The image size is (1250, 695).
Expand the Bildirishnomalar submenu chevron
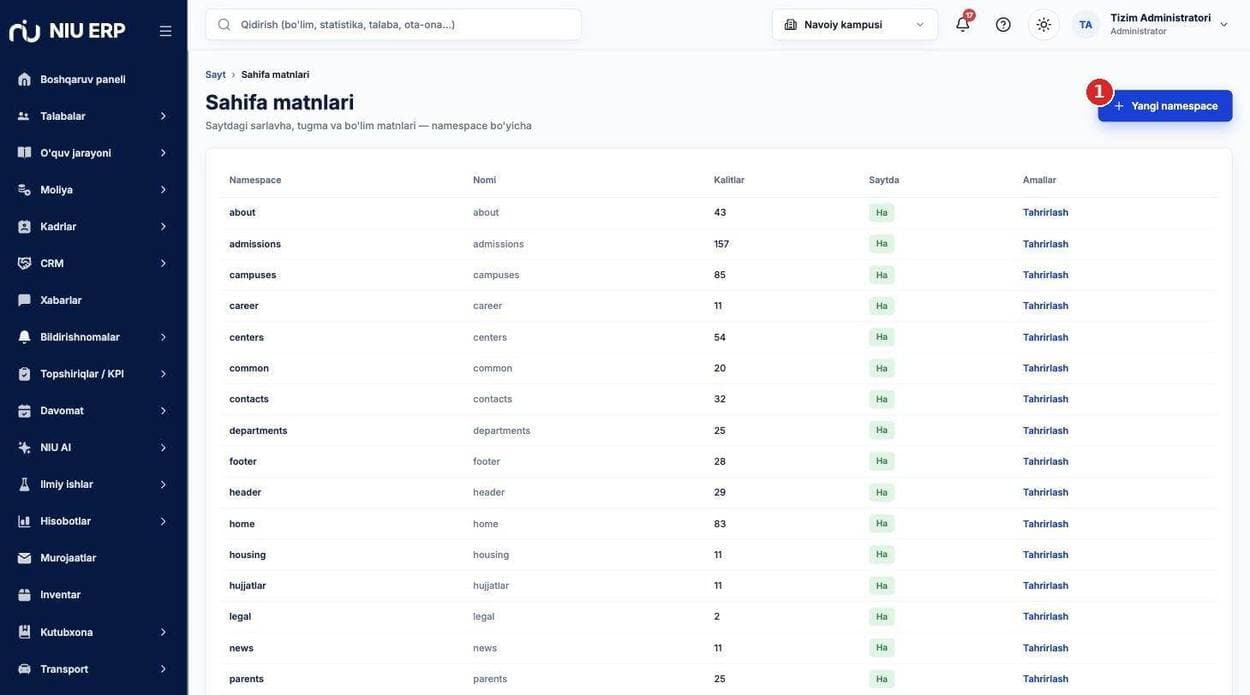[163, 337]
